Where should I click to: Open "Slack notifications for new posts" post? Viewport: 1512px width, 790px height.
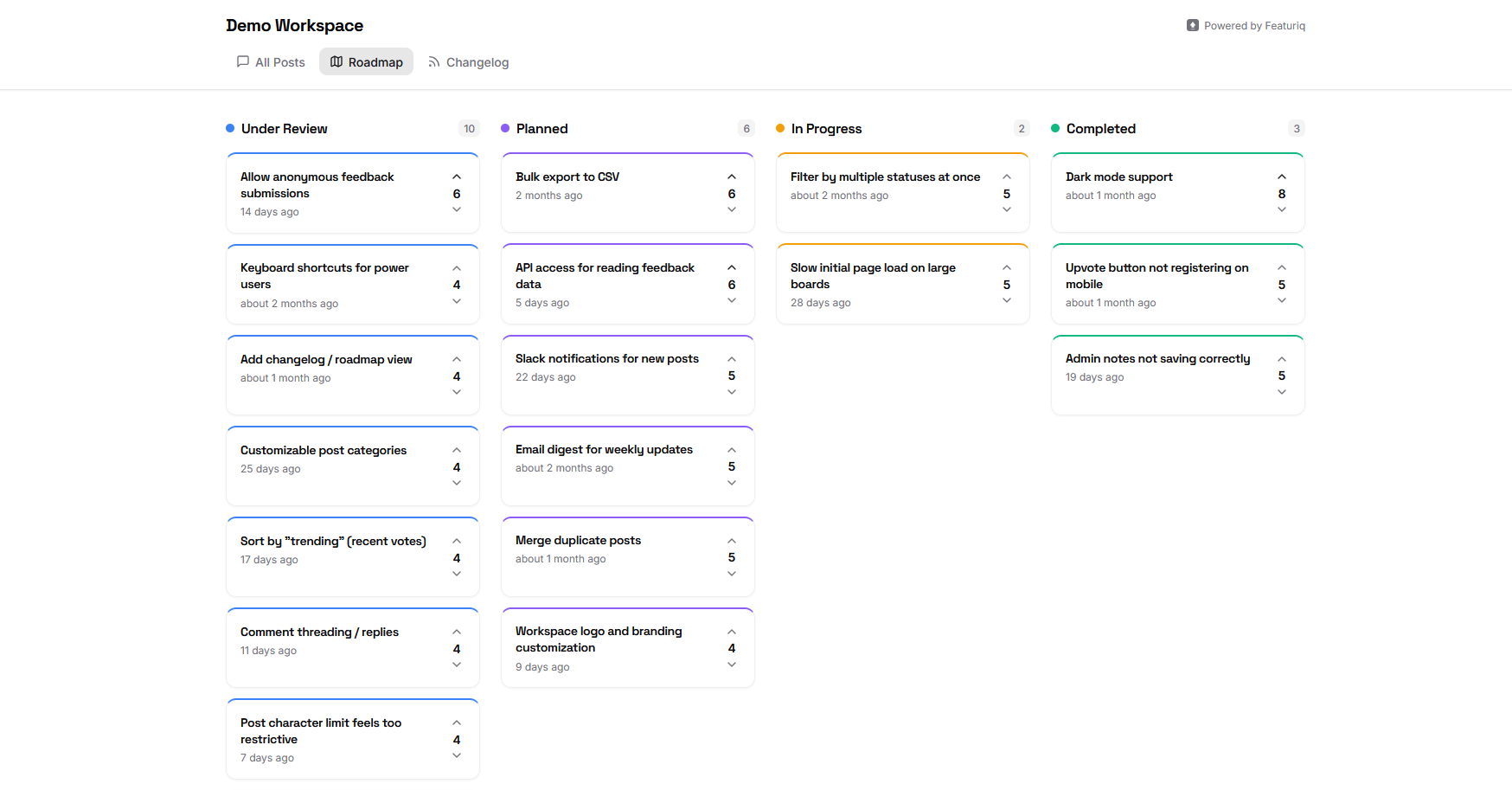coord(607,359)
